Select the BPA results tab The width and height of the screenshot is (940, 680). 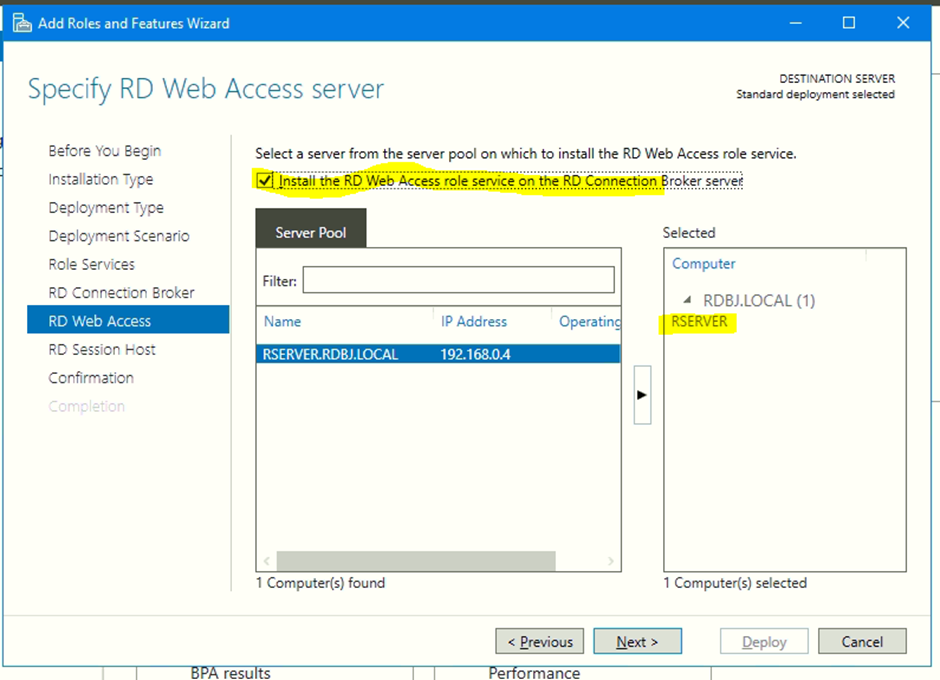coord(229,673)
